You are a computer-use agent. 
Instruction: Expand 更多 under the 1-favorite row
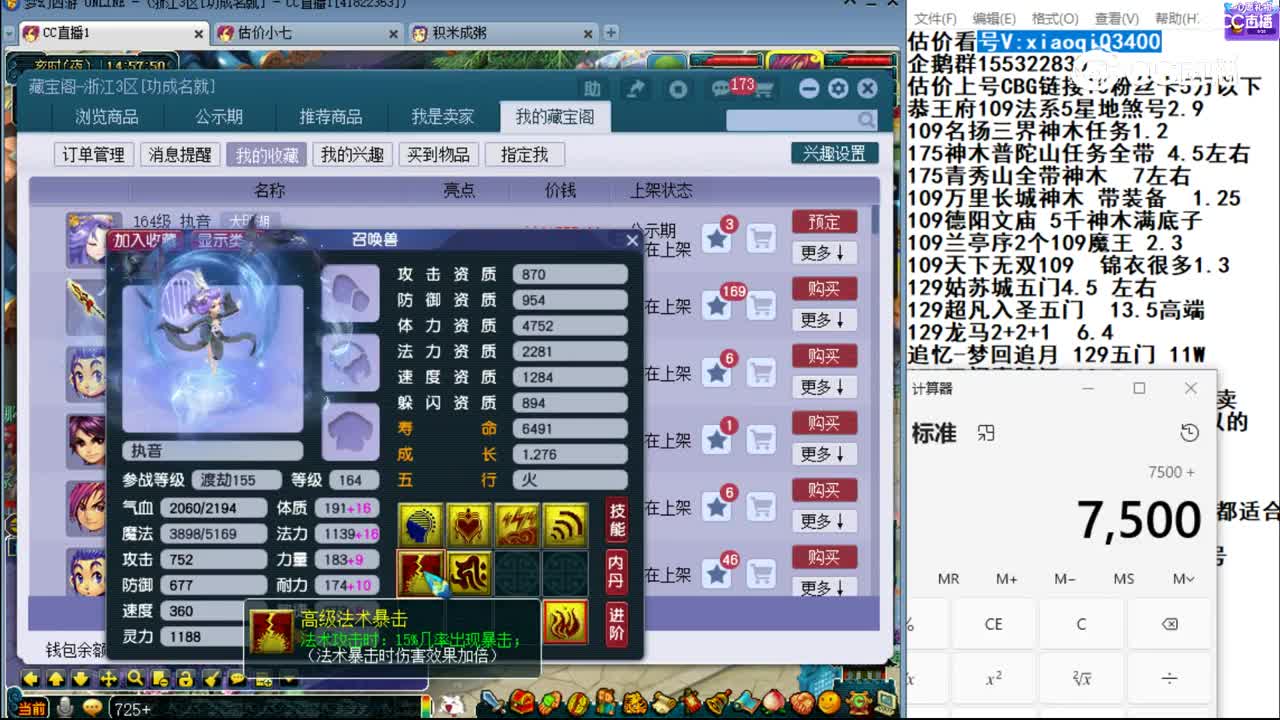[x=824, y=454]
